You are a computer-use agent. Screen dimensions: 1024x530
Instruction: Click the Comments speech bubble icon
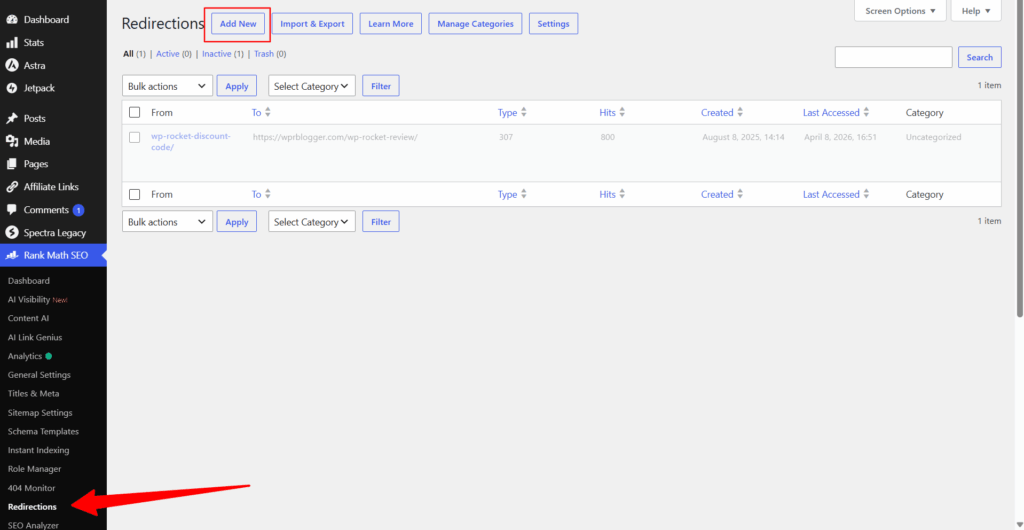(11, 210)
